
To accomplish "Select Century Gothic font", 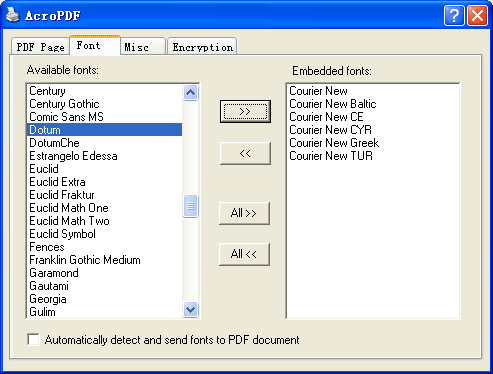I will point(104,104).
